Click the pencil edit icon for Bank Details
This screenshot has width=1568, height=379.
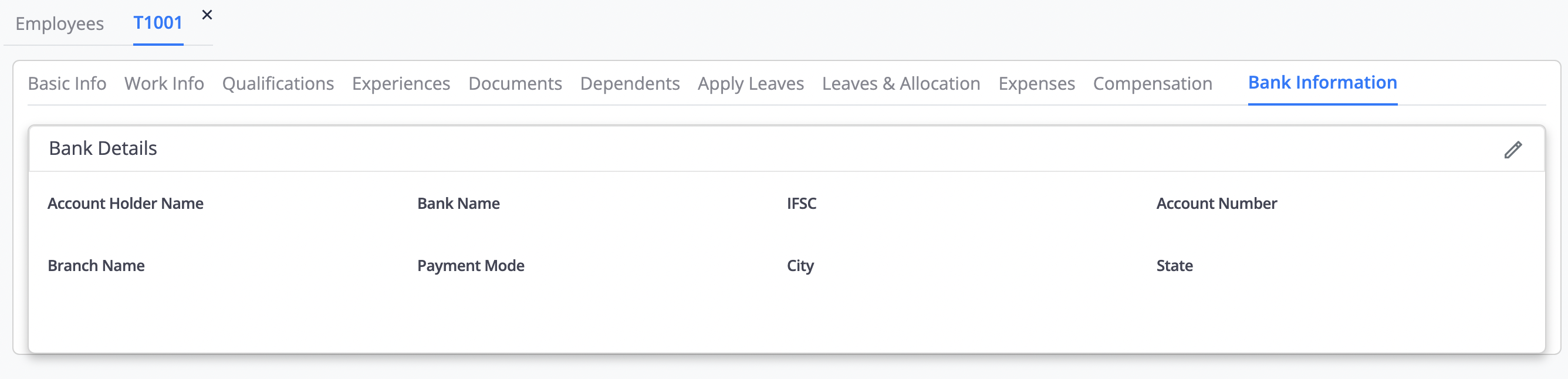coord(1513,150)
